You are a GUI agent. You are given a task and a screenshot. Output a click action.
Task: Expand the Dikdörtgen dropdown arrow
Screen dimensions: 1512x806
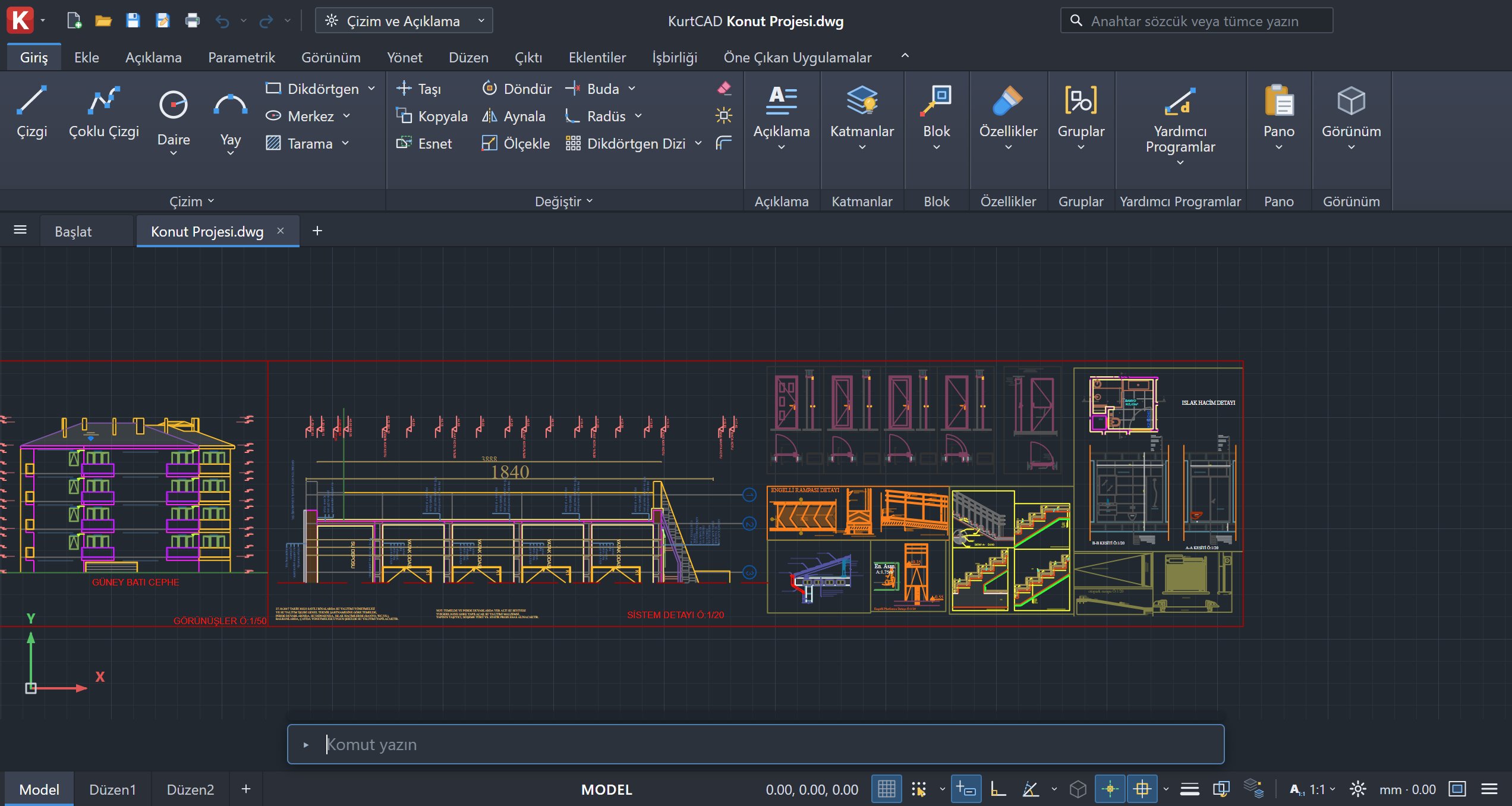coord(371,89)
